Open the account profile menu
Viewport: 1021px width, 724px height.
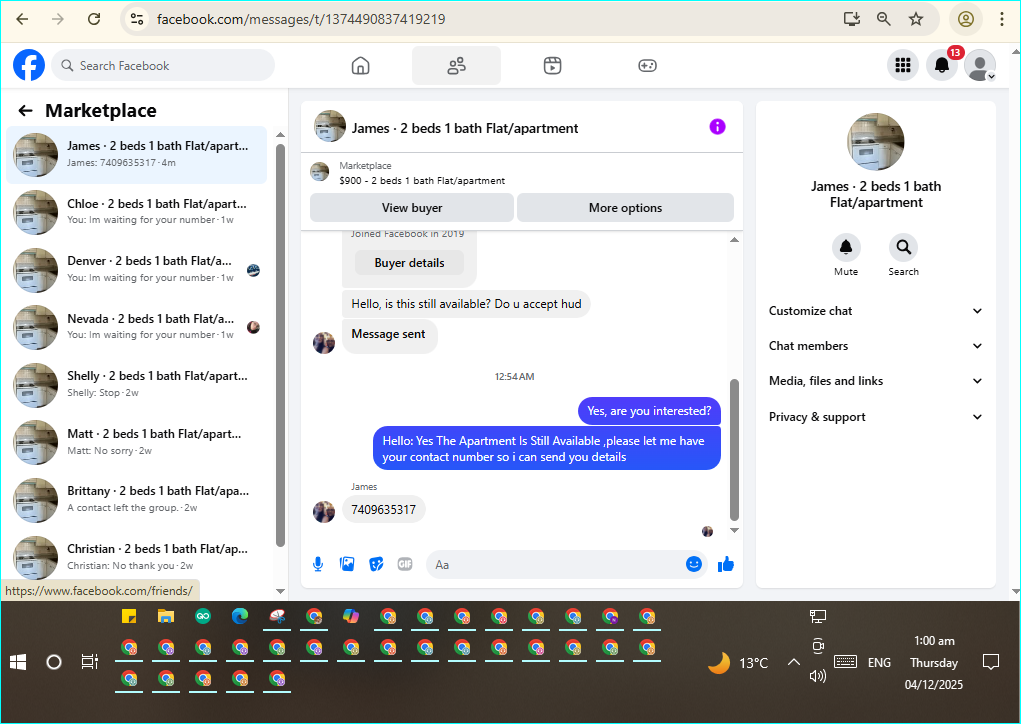click(x=980, y=65)
